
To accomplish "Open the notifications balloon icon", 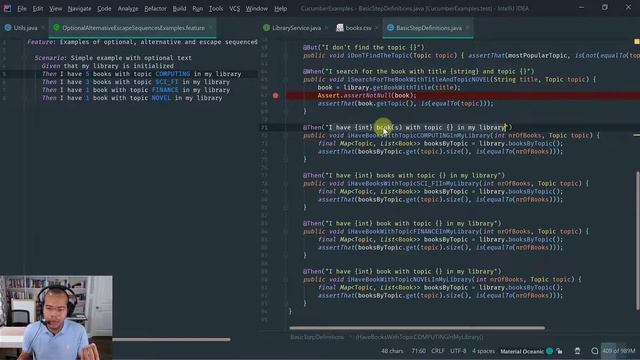I will click(595, 351).
